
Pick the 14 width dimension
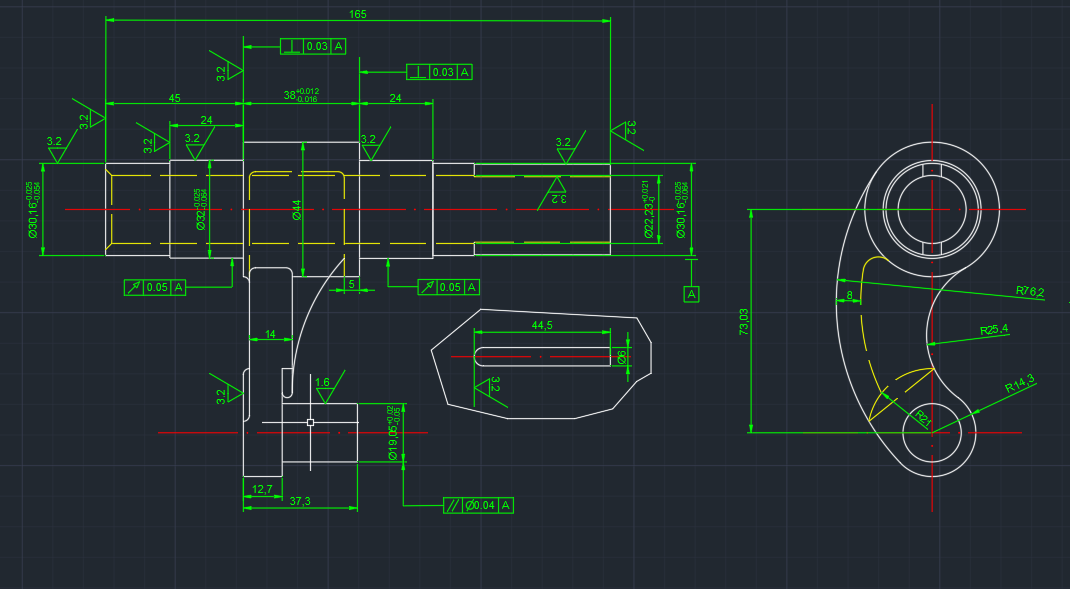tap(269, 334)
